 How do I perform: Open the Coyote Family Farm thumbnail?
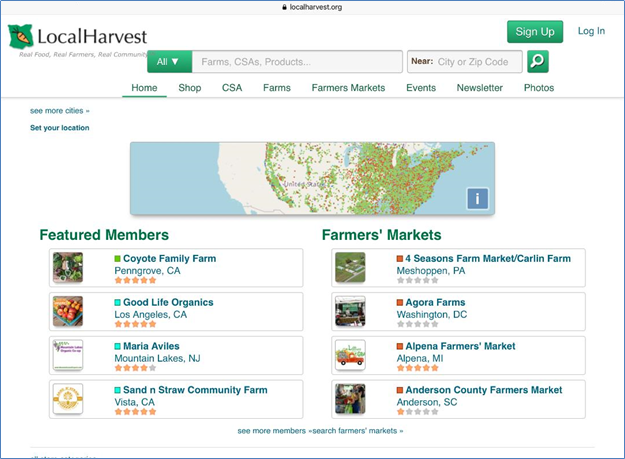(x=68, y=268)
